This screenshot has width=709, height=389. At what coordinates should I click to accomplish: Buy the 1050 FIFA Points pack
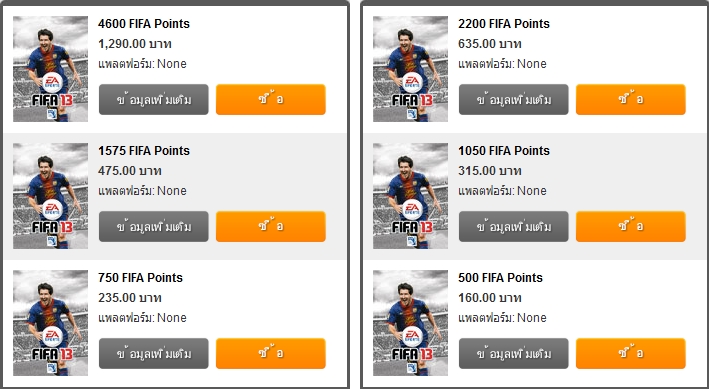[631, 227]
